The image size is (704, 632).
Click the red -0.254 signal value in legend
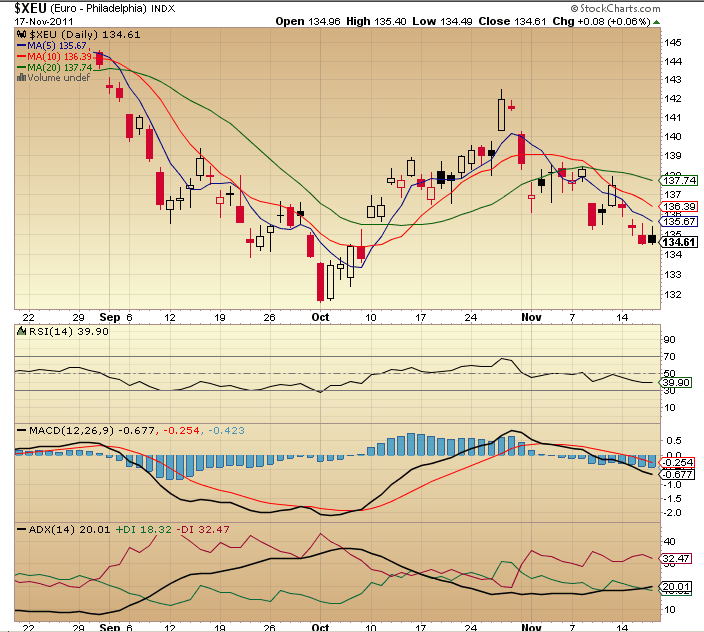pos(181,430)
